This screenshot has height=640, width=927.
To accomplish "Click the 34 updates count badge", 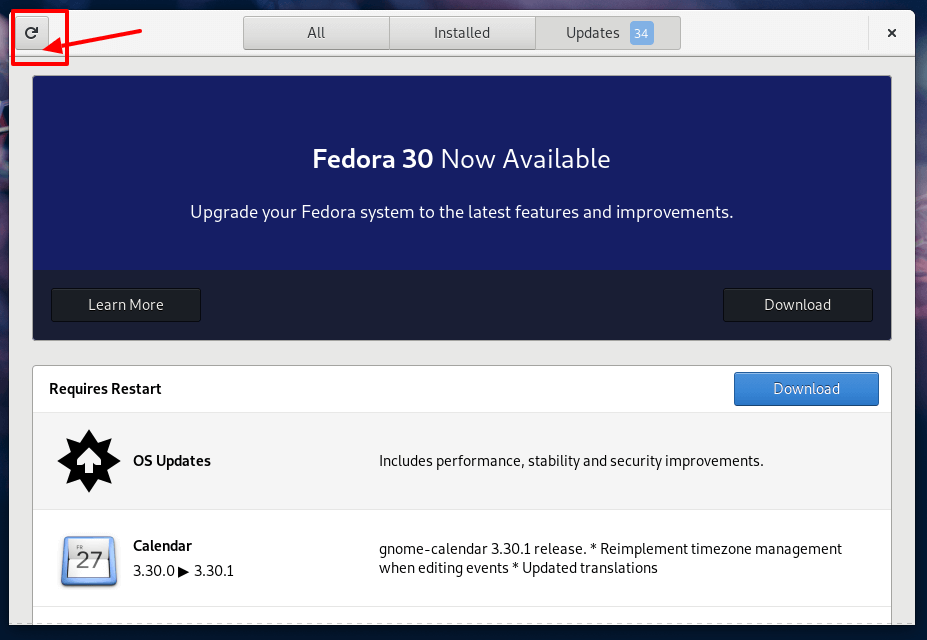I will pos(641,33).
